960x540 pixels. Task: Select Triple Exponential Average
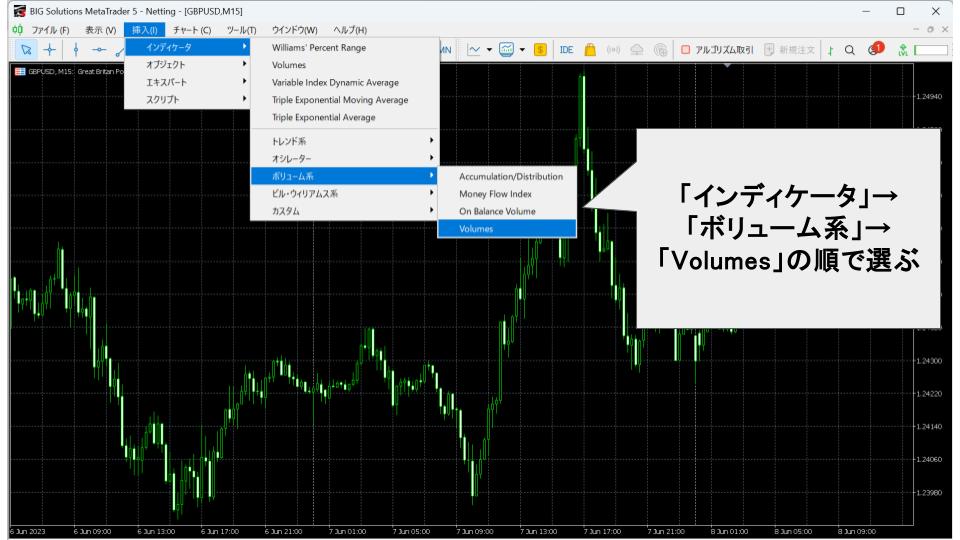pyautogui.click(x=345, y=117)
